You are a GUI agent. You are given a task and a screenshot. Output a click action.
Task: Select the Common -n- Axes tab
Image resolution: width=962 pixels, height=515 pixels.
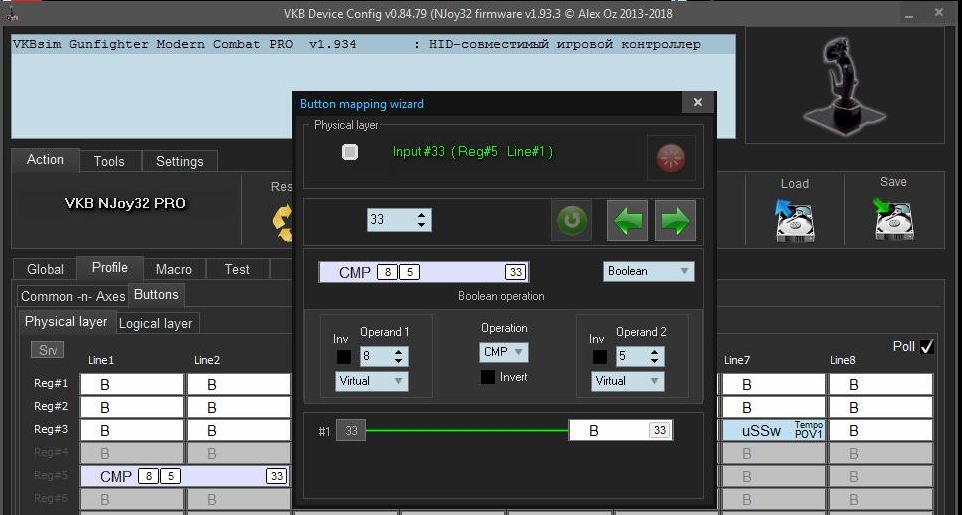coord(73,296)
